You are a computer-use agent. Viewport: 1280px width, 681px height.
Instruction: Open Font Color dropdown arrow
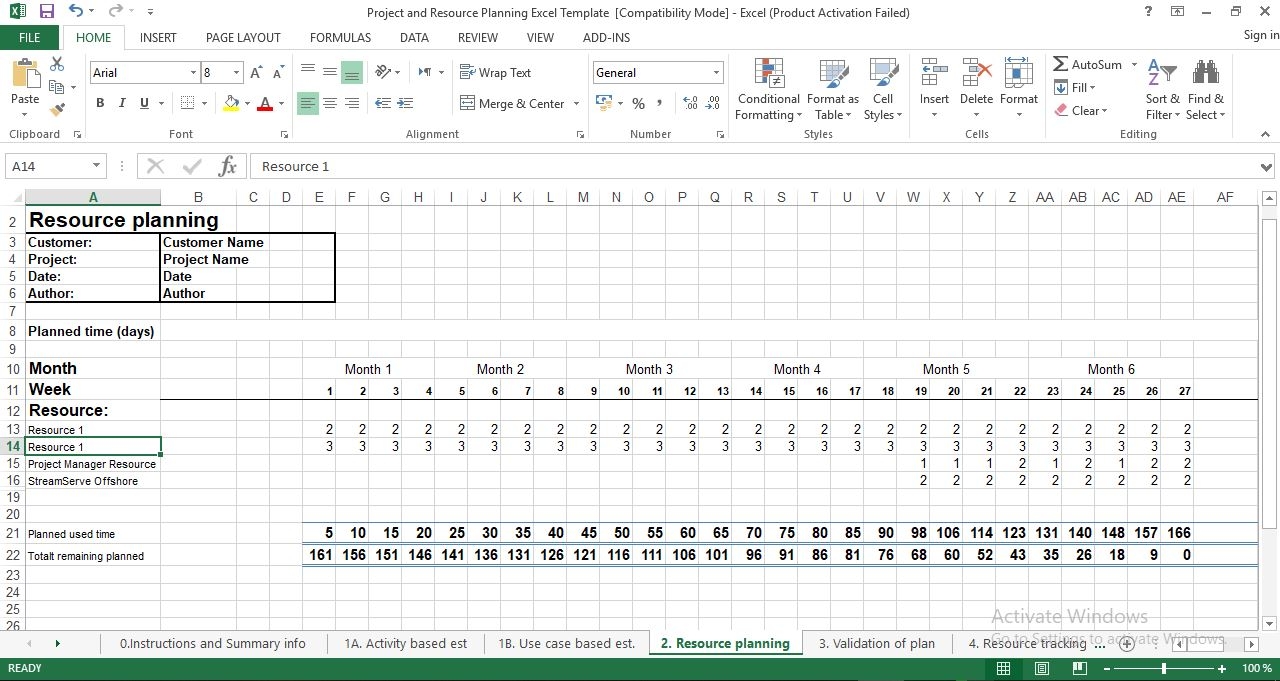click(281, 104)
